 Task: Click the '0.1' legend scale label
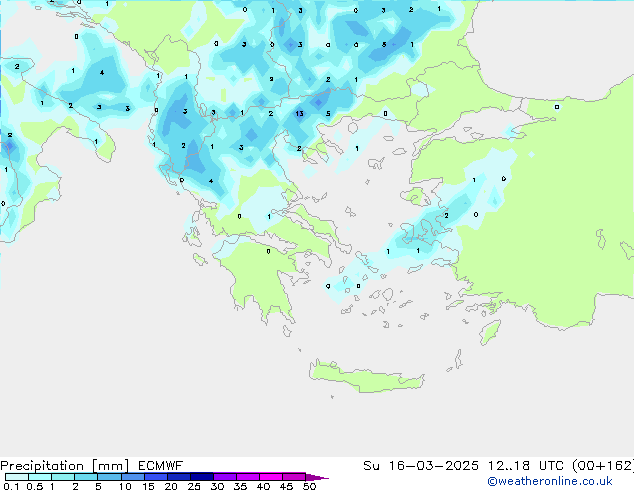[x=11, y=486]
